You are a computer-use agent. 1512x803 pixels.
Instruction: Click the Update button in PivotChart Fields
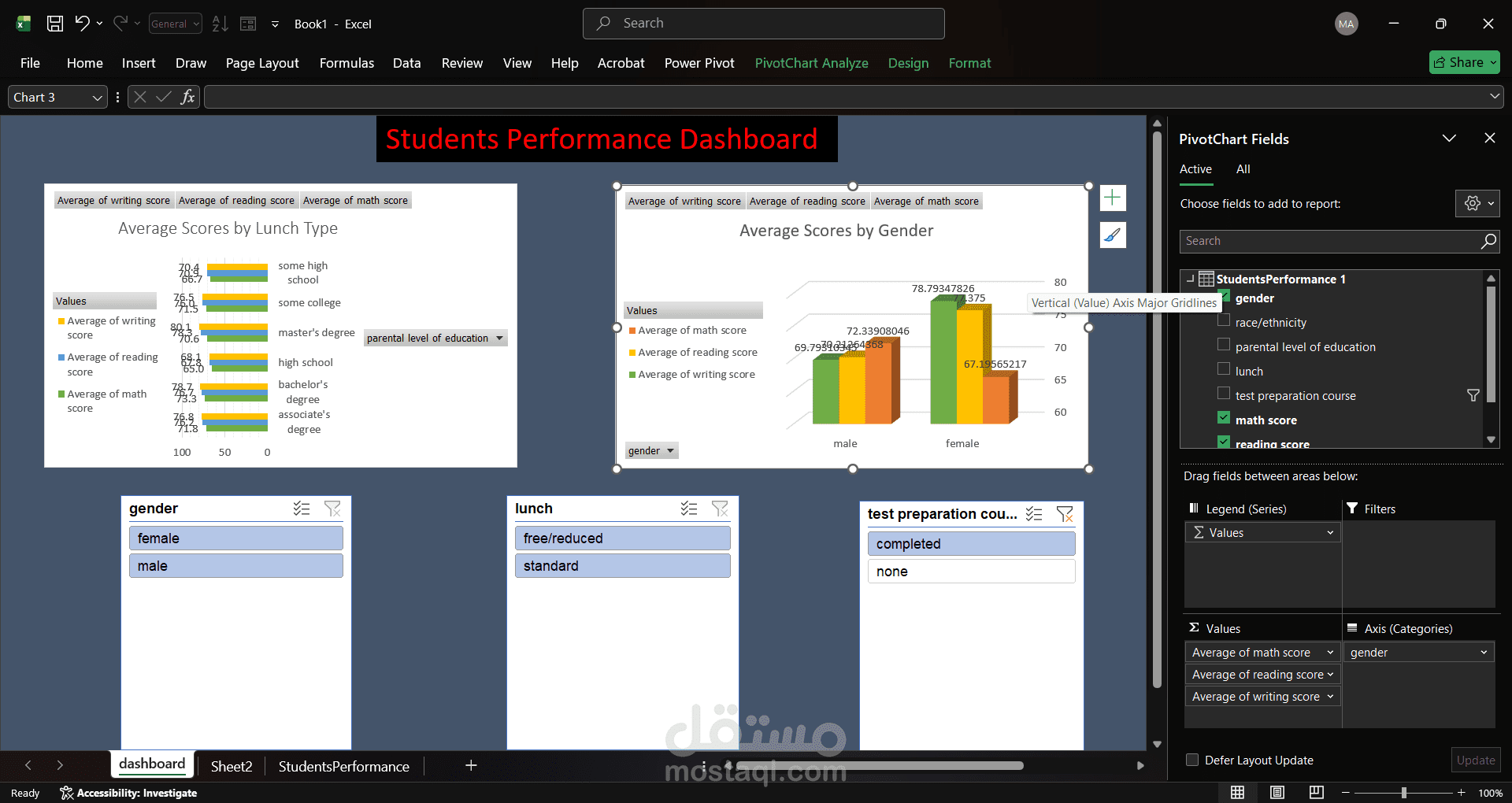pos(1476,760)
